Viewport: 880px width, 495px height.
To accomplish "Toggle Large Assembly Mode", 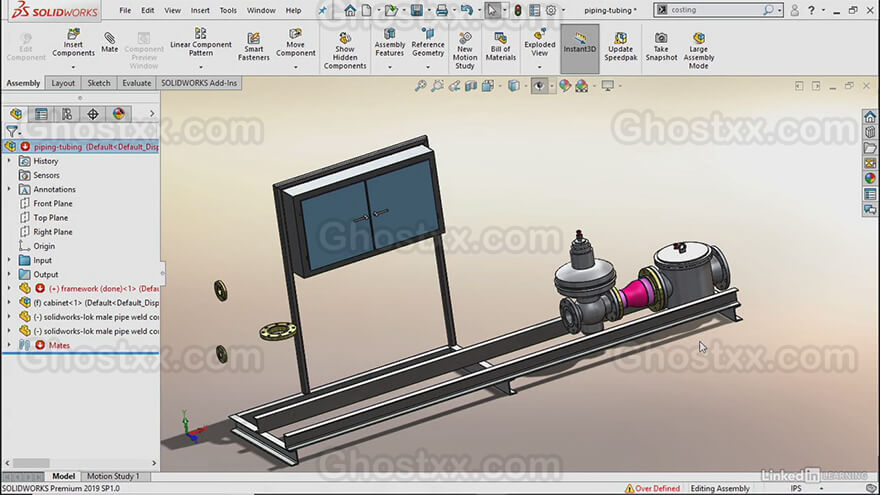I will coord(699,51).
